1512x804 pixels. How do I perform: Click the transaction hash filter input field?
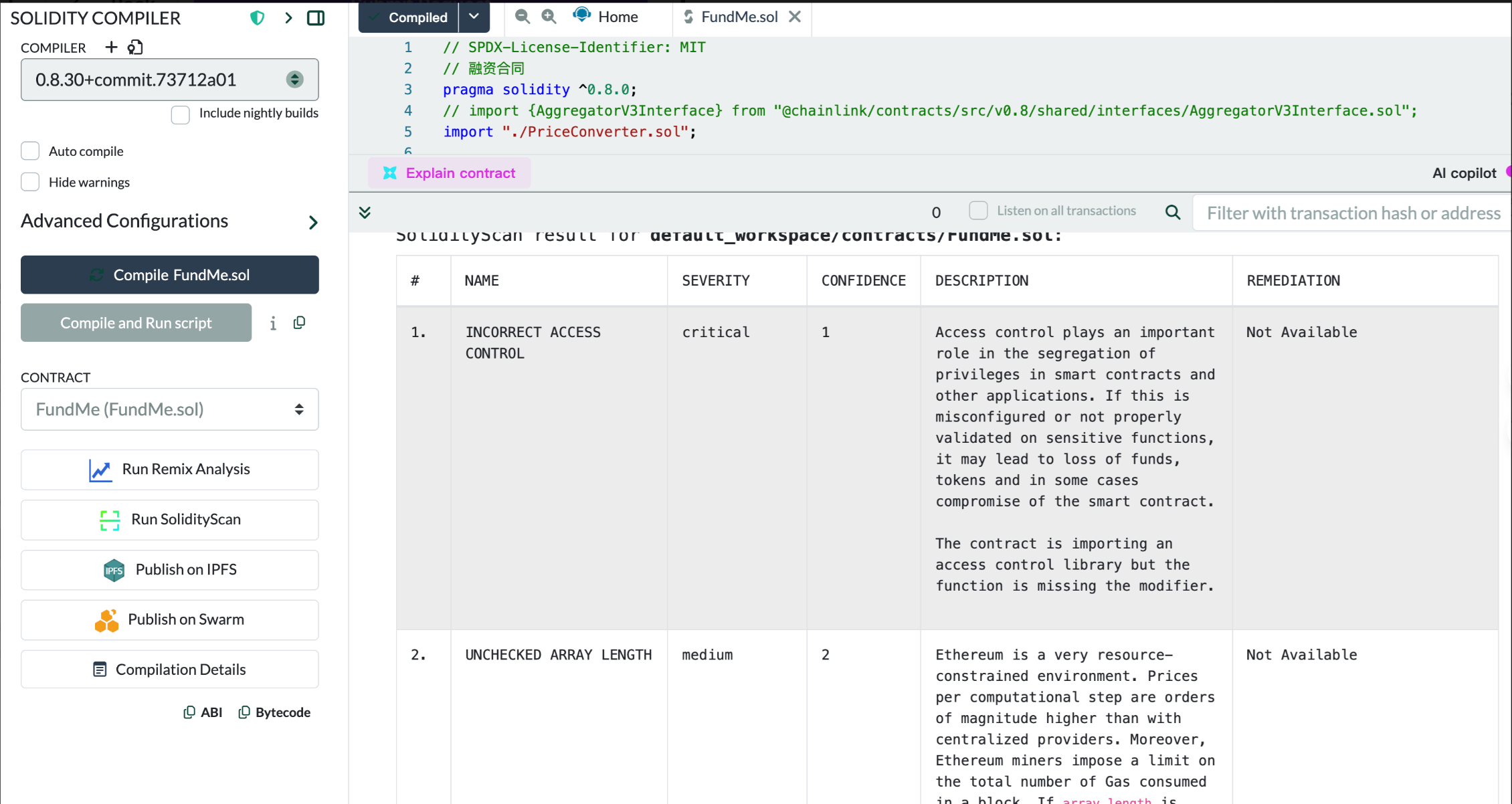pos(1352,213)
